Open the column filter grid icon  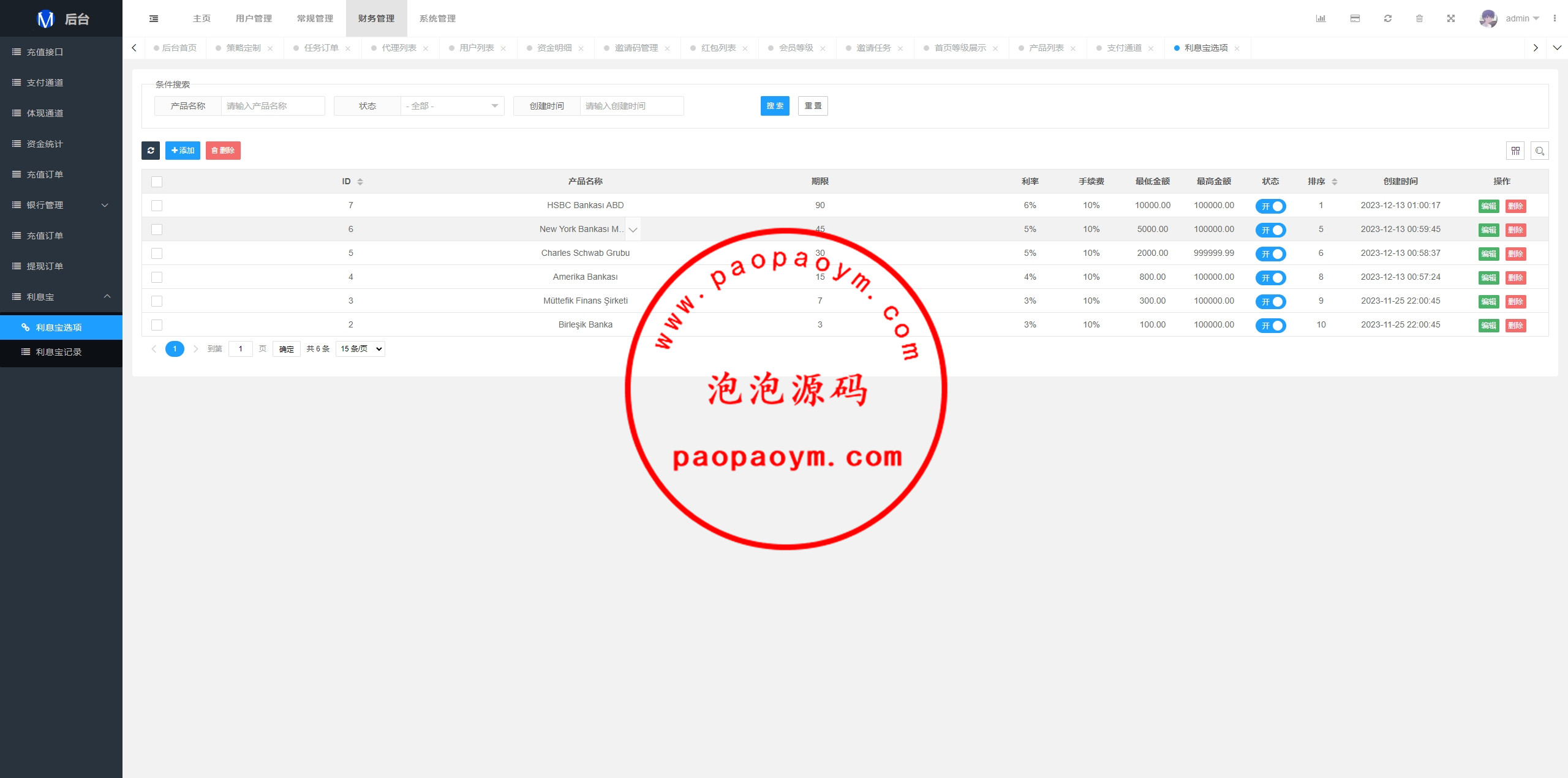(x=1515, y=151)
